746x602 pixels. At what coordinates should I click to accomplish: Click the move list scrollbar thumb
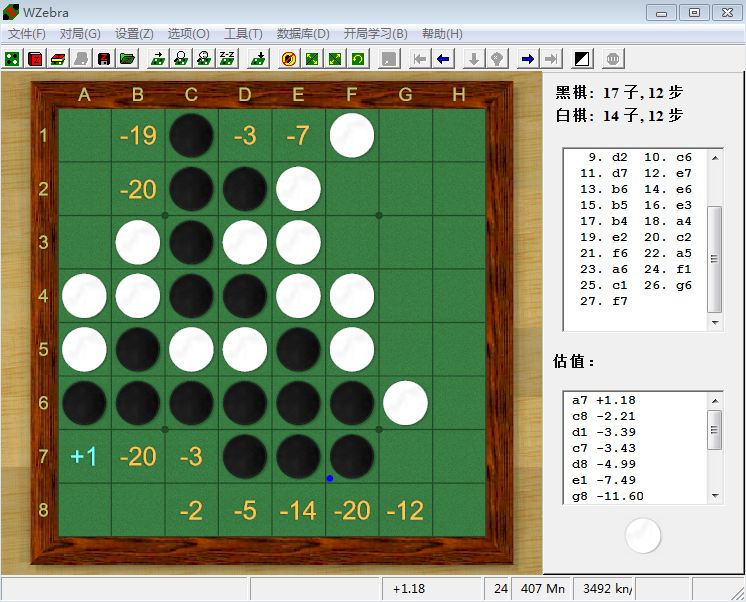(715, 259)
